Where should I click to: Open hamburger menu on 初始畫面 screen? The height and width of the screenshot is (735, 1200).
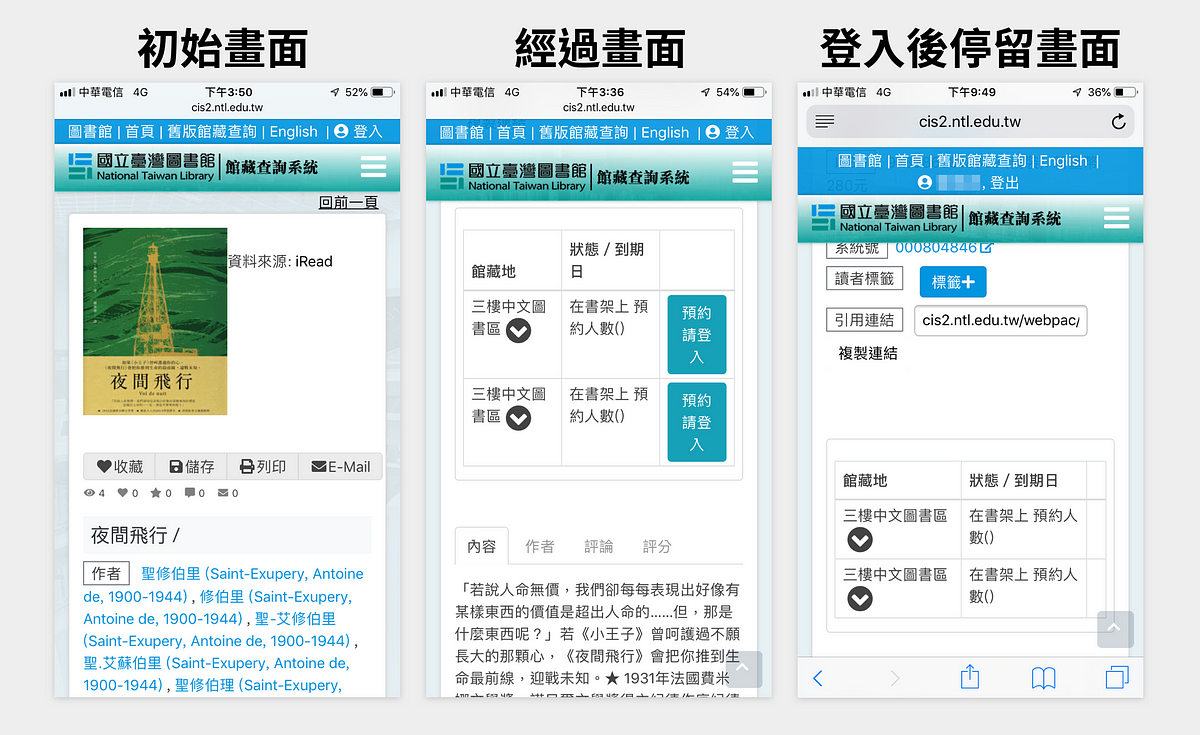tap(373, 167)
